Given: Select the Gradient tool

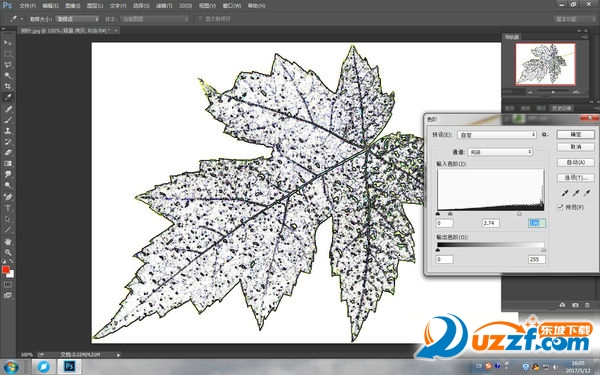Looking at the screenshot, I should pos(8,163).
